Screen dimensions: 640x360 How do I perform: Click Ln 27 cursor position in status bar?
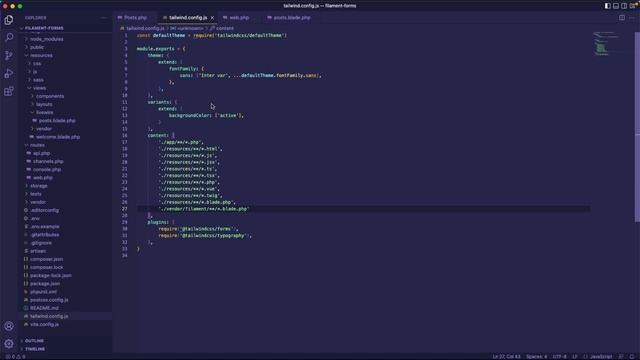(507, 356)
